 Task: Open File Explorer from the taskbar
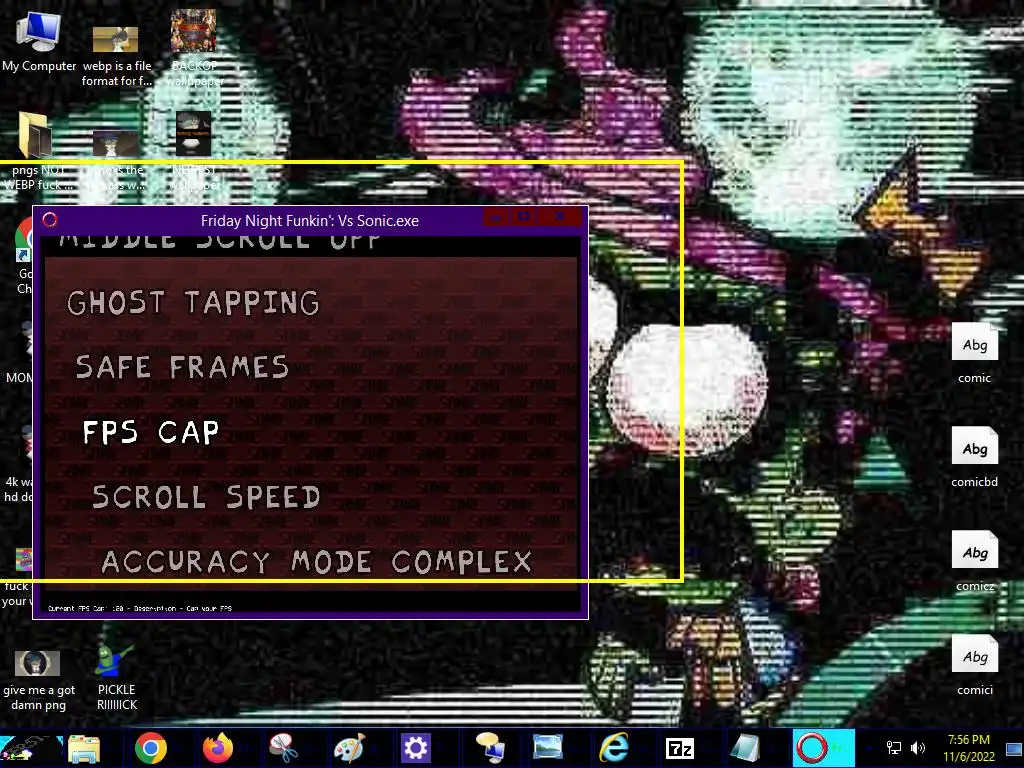84,748
